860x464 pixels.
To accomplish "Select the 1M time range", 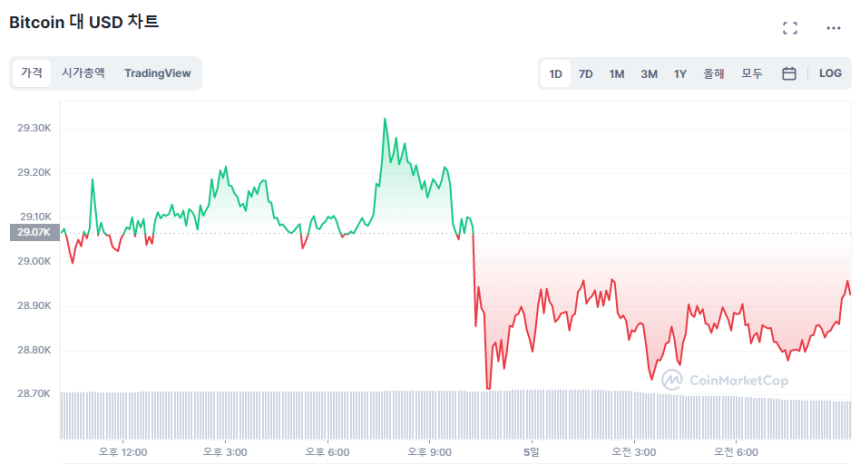I will 617,73.
